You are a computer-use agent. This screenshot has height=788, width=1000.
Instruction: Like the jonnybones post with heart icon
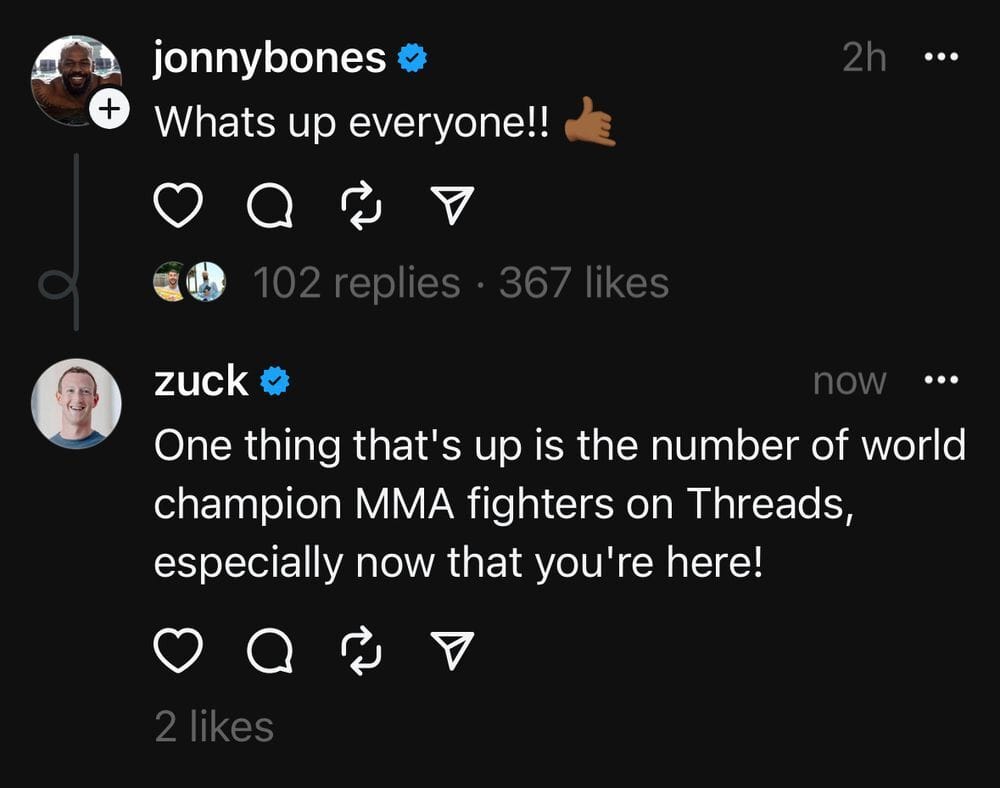point(178,205)
